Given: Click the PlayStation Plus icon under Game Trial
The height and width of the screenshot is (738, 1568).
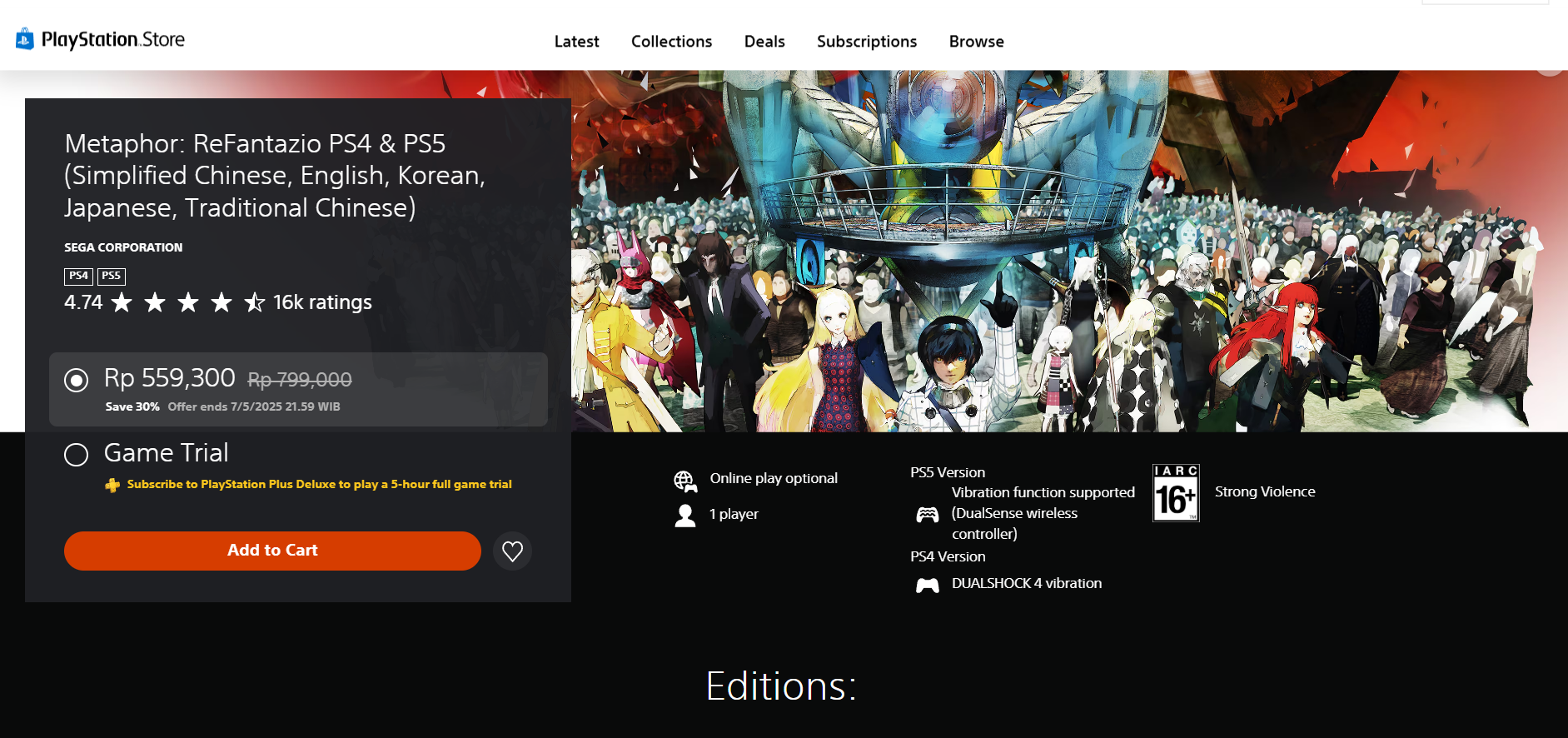Looking at the screenshot, I should click(x=112, y=485).
